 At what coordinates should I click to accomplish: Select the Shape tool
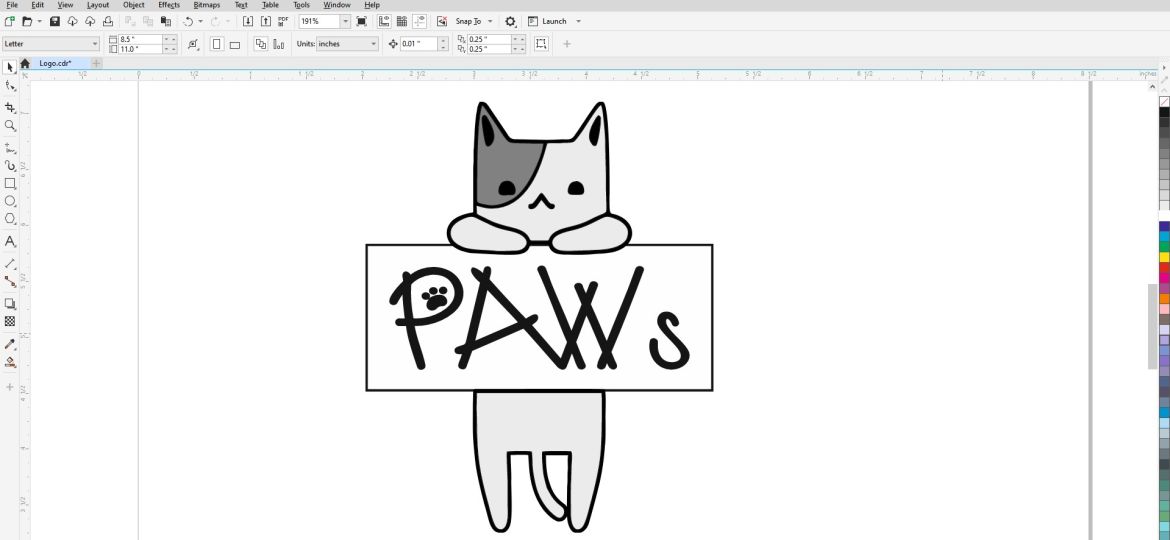pos(10,87)
